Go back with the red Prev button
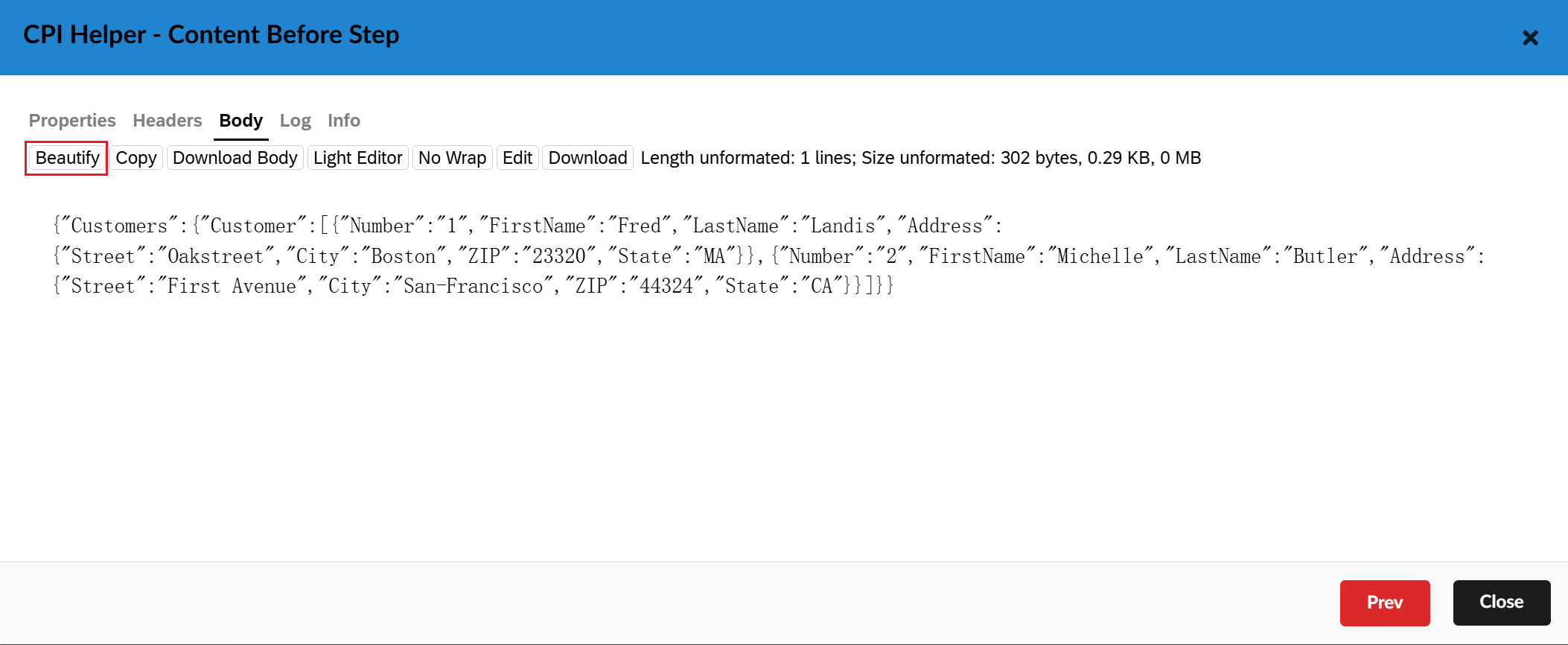The image size is (1568, 645). pos(1384,603)
